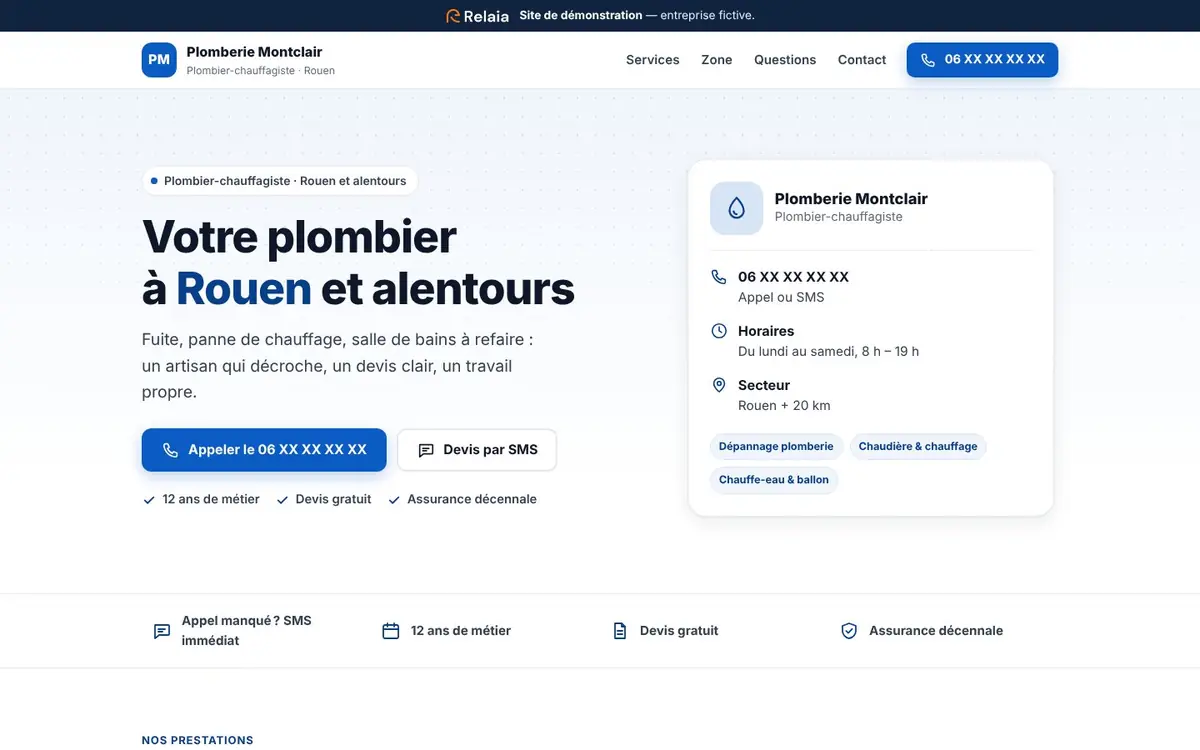Viewport: 1200px width, 750px height.
Task: Open the Plomberie Montclair header brand name
Action: point(254,52)
